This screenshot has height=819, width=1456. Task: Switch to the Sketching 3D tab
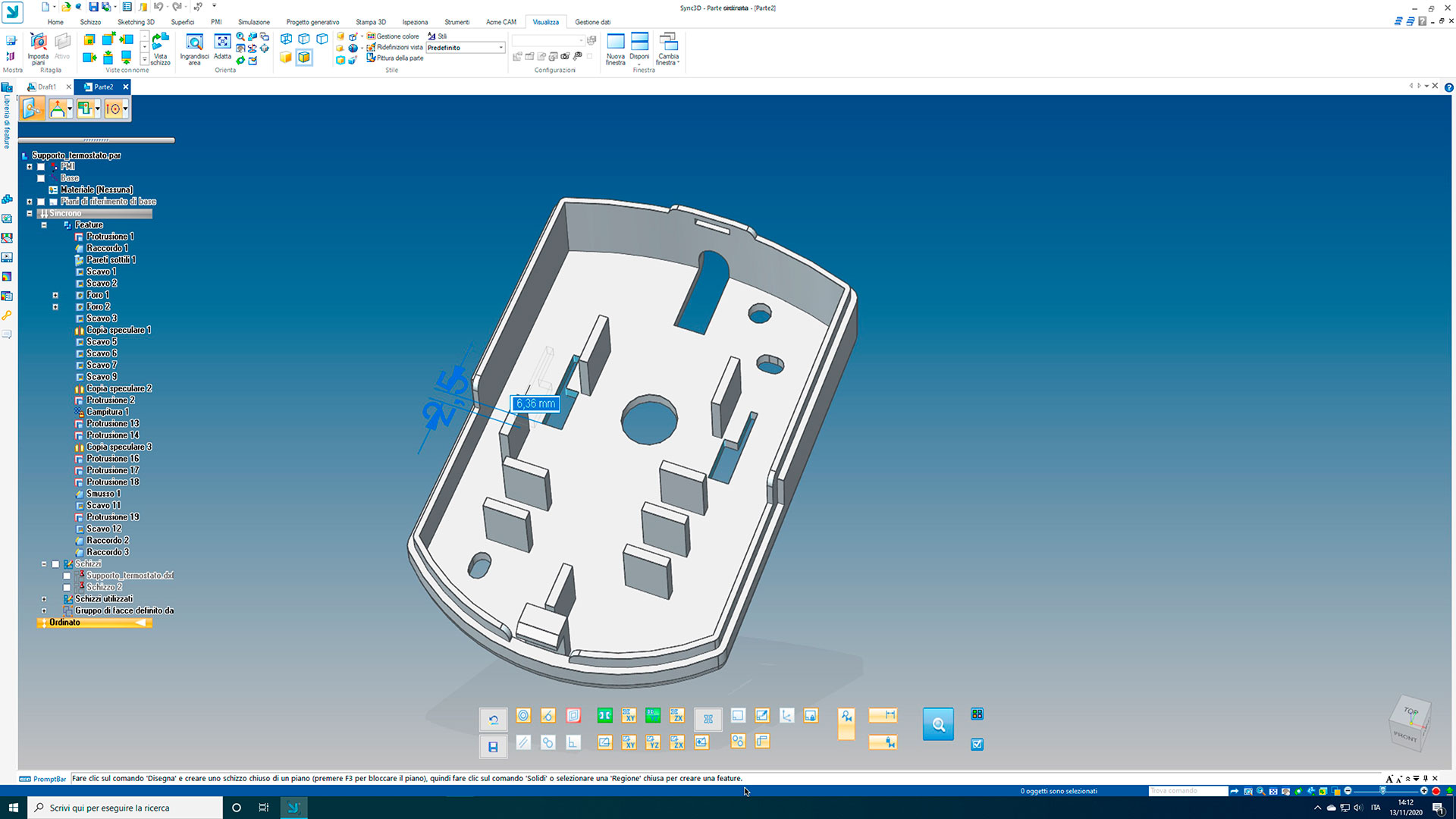(136, 22)
